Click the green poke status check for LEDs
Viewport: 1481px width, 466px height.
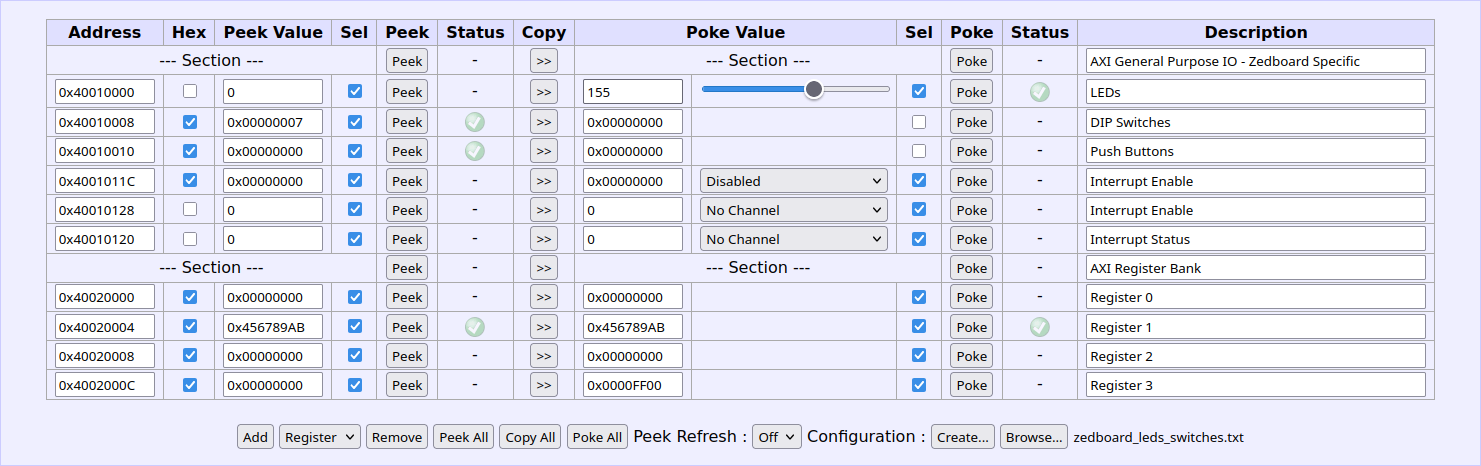tap(1040, 92)
